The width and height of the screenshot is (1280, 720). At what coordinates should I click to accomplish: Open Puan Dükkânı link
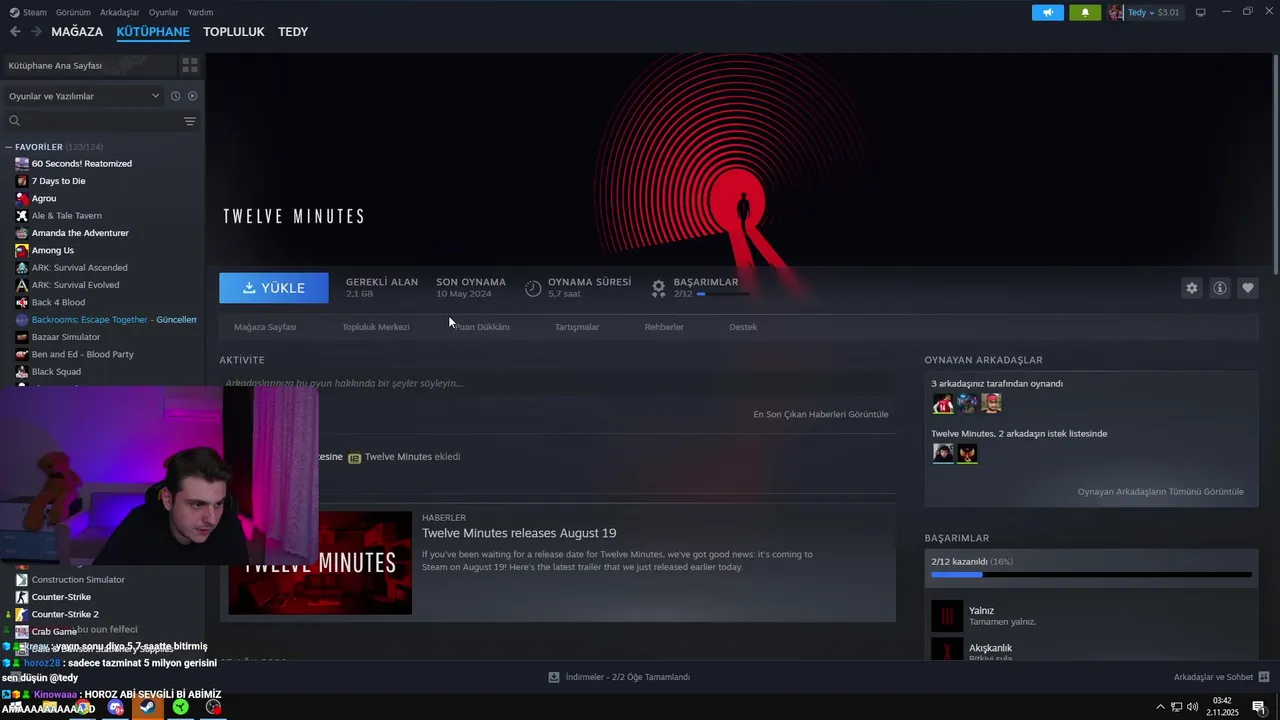[x=482, y=327]
